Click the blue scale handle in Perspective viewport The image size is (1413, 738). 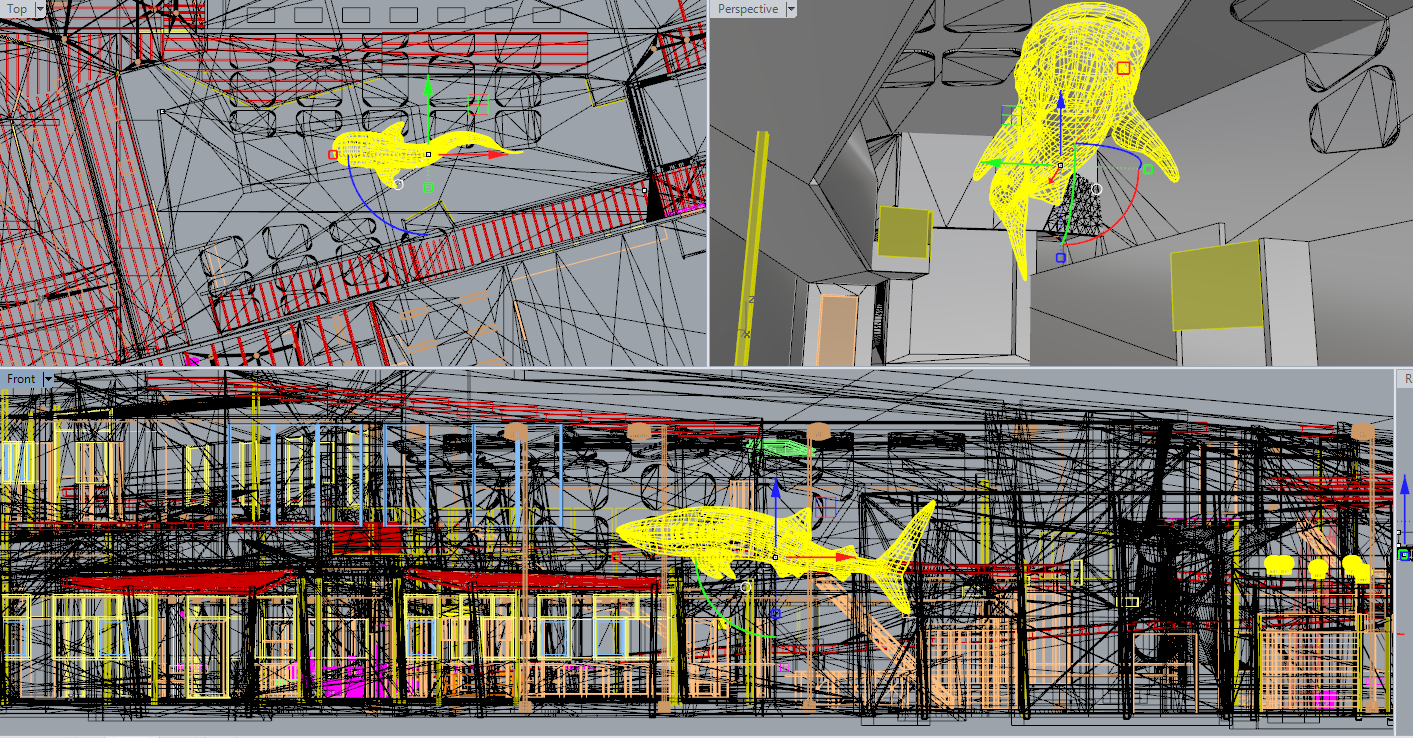pyautogui.click(x=1060, y=257)
